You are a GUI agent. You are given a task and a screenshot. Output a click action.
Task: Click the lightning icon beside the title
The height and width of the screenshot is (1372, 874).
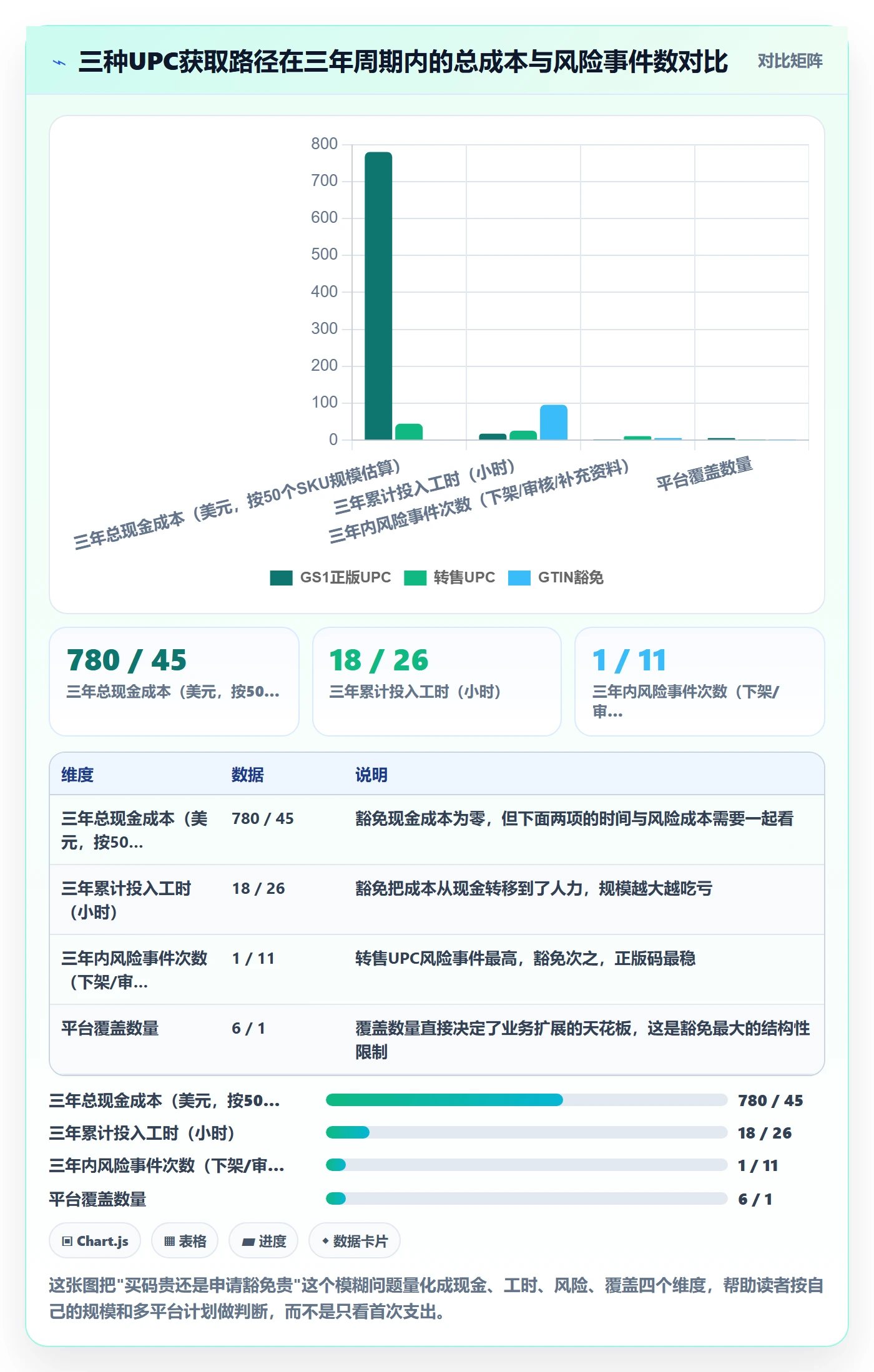(59, 62)
